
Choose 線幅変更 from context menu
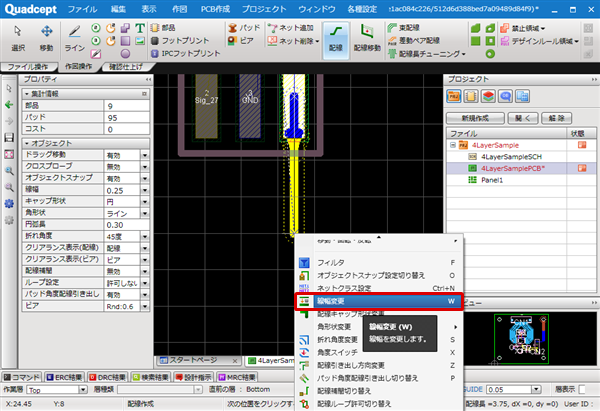379,301
